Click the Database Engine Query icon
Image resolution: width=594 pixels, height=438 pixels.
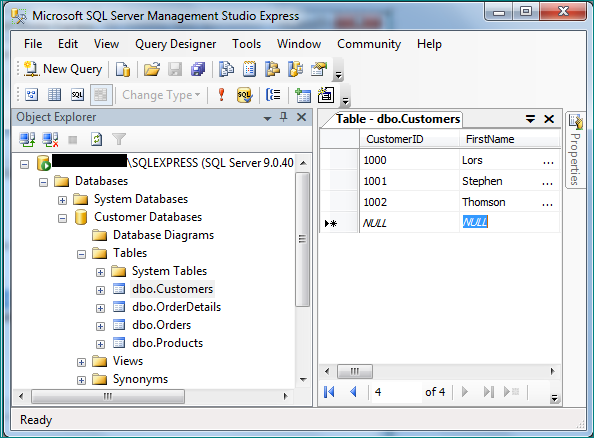coord(123,69)
